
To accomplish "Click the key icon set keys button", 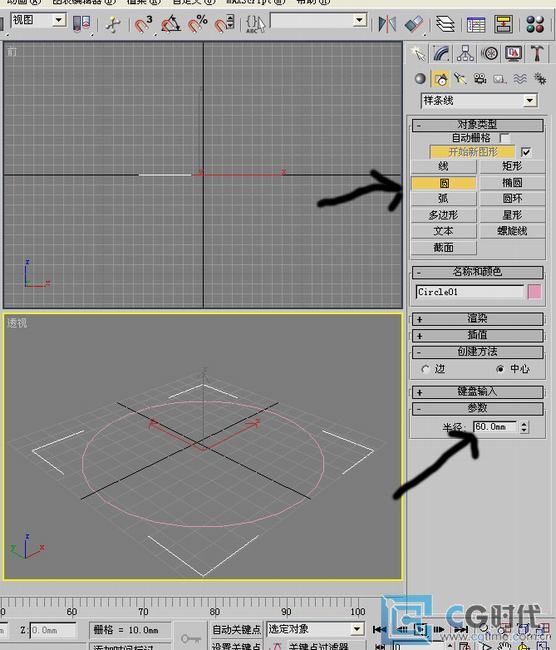I will (190, 638).
